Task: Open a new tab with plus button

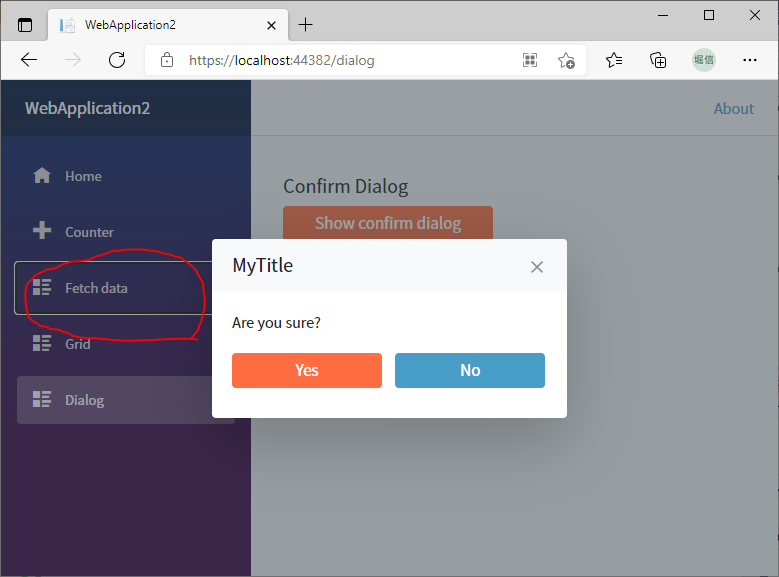Action: coord(306,25)
